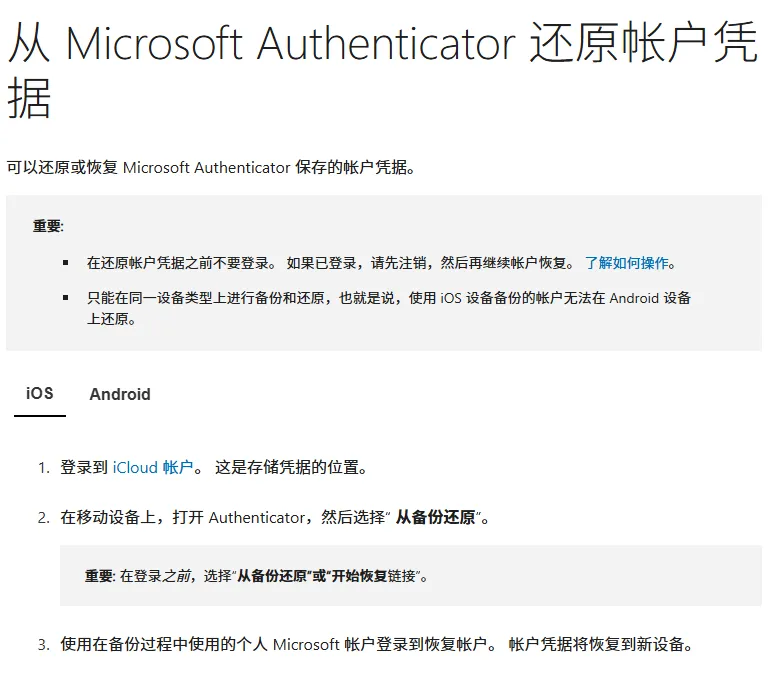The height and width of the screenshot is (683, 778).
Task: Click the page title heading text
Action: 380,44
